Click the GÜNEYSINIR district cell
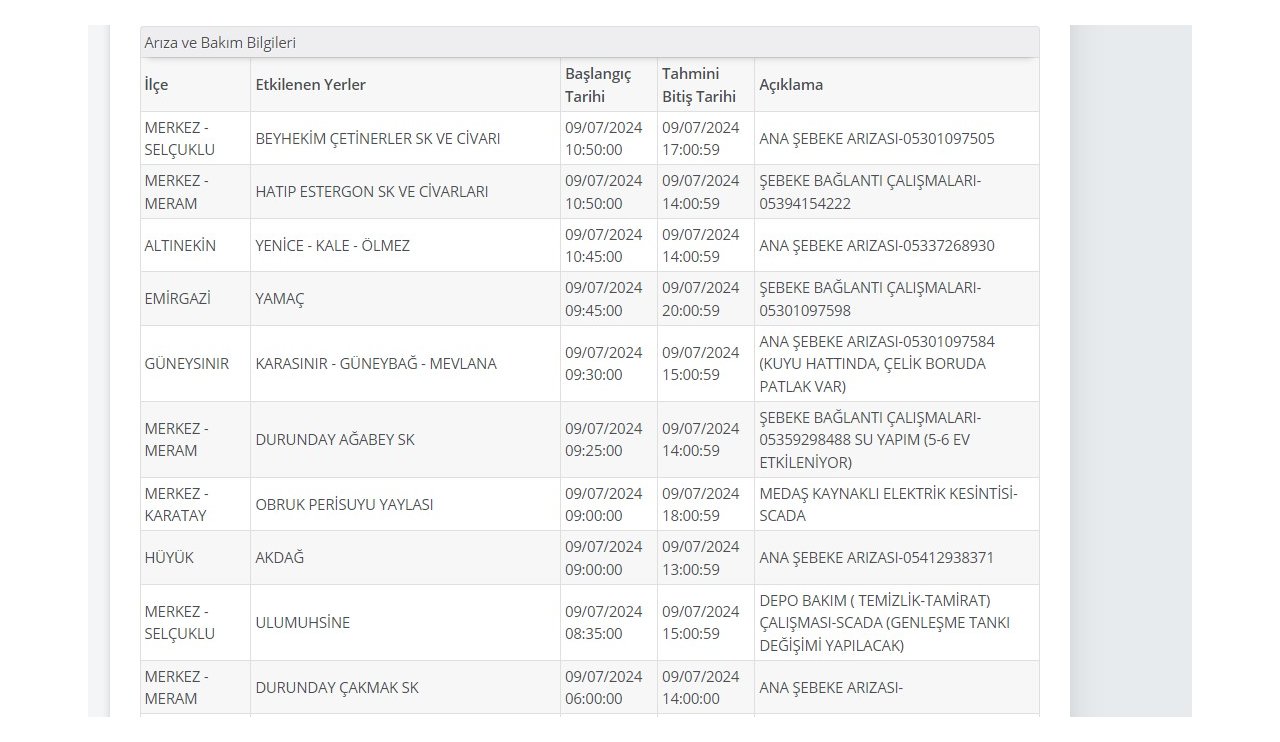Viewport: 1280px width, 742px height. (186, 364)
